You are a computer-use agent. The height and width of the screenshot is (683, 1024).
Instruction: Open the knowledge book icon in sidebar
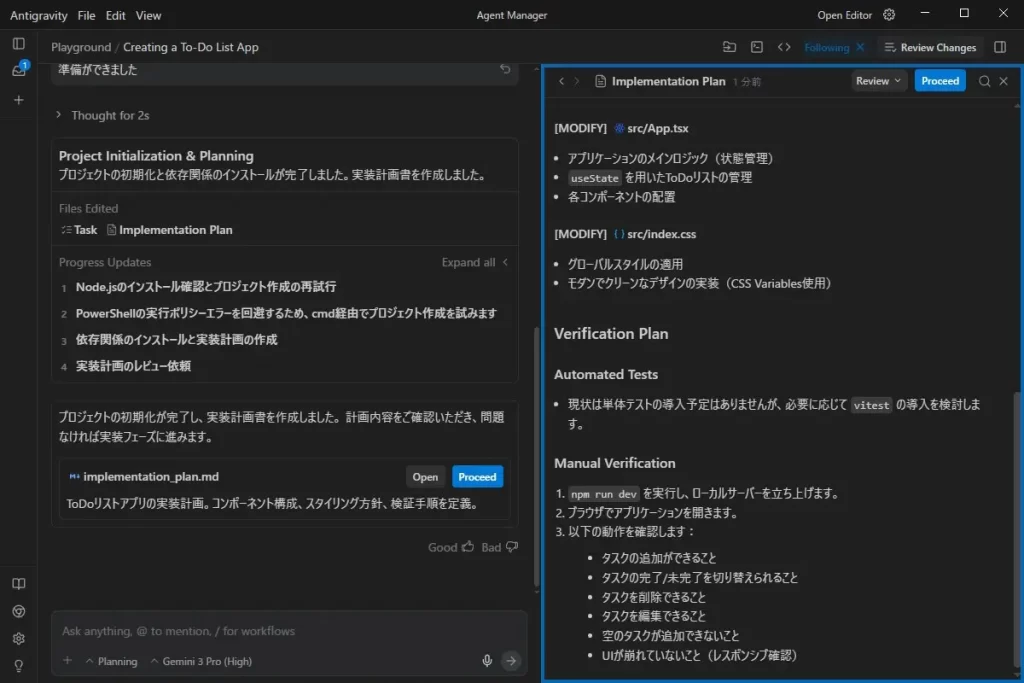pyautogui.click(x=19, y=584)
